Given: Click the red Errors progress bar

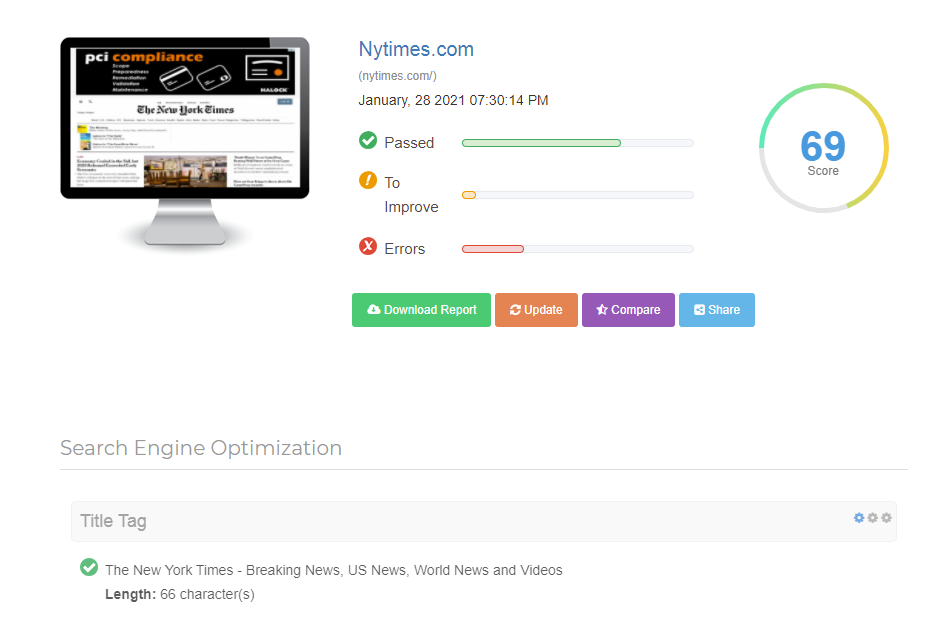Looking at the screenshot, I should click(x=577, y=249).
